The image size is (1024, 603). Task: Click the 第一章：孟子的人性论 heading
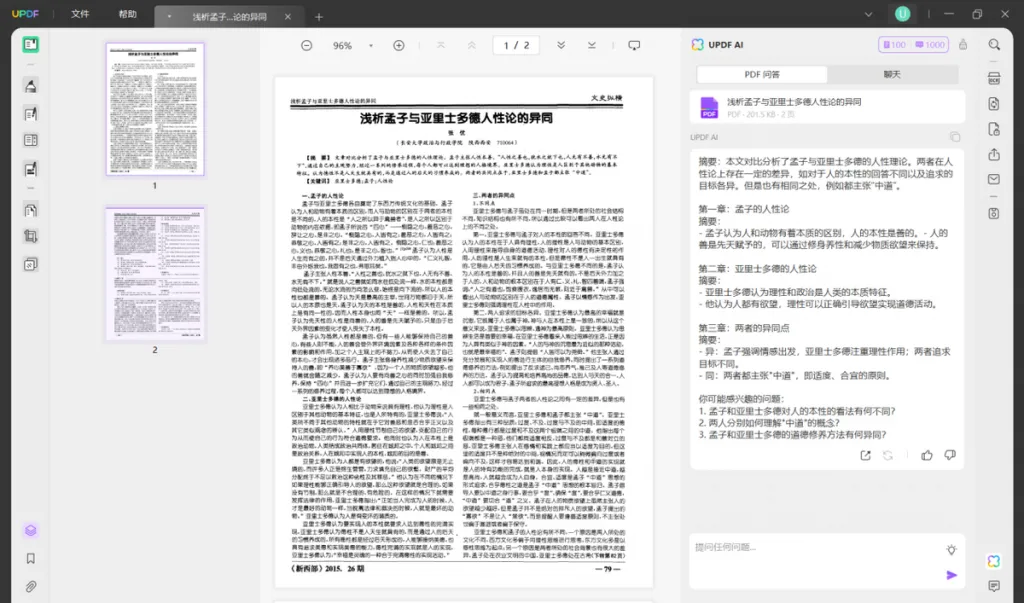pyautogui.click(x=744, y=209)
